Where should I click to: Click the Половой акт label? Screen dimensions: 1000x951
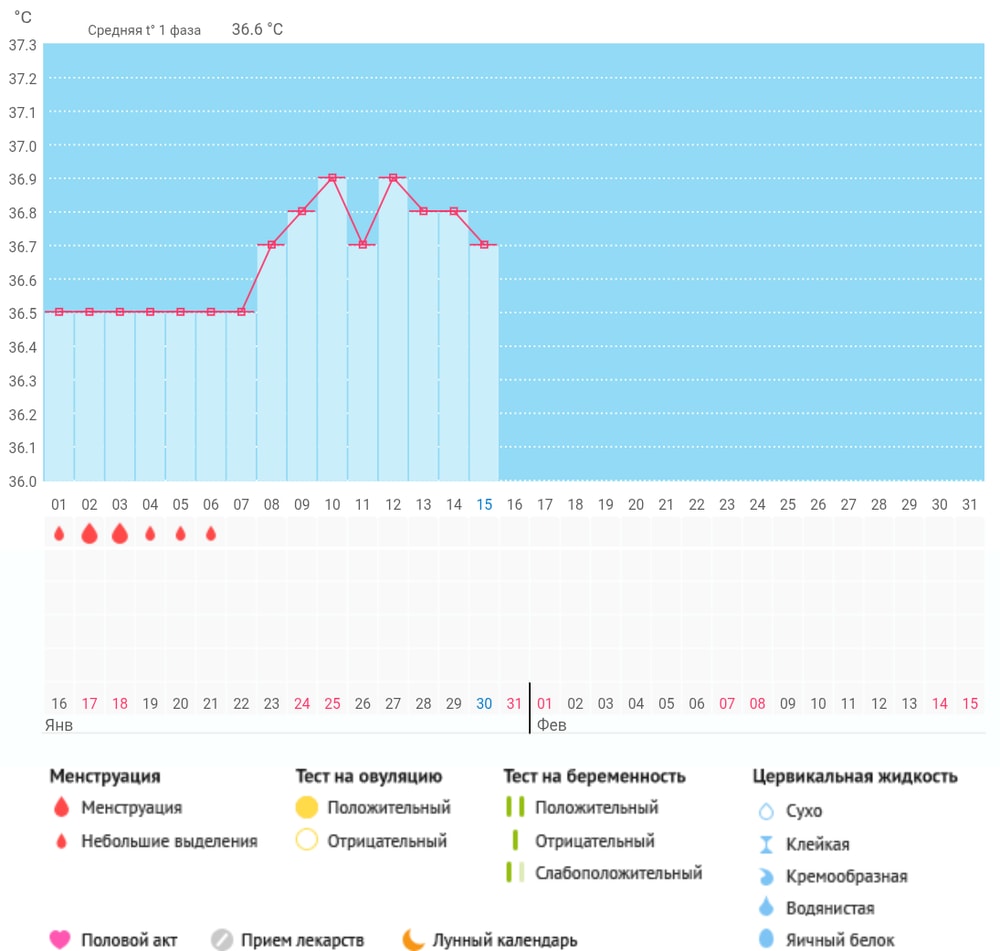(x=129, y=940)
